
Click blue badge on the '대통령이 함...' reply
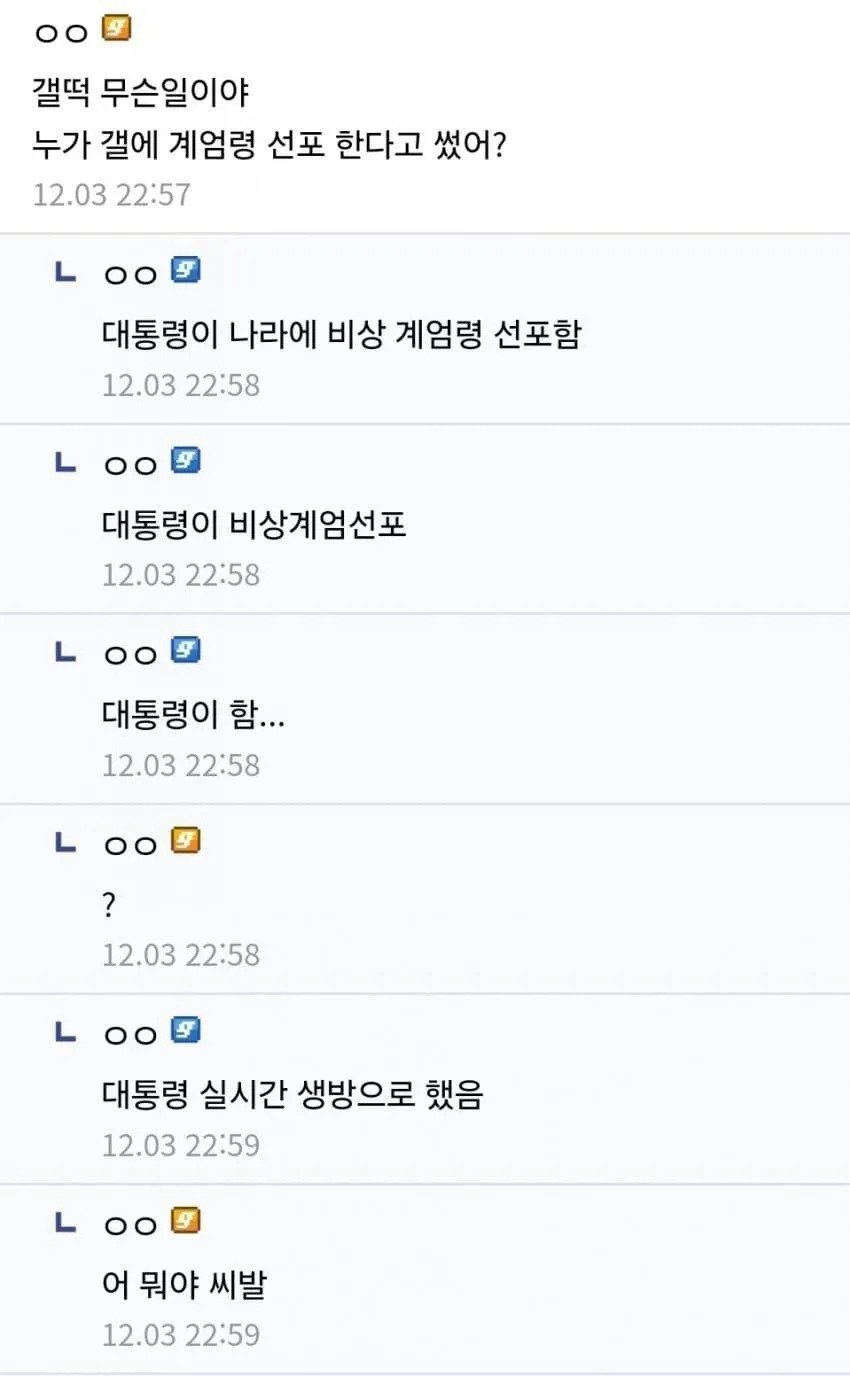click(x=186, y=650)
